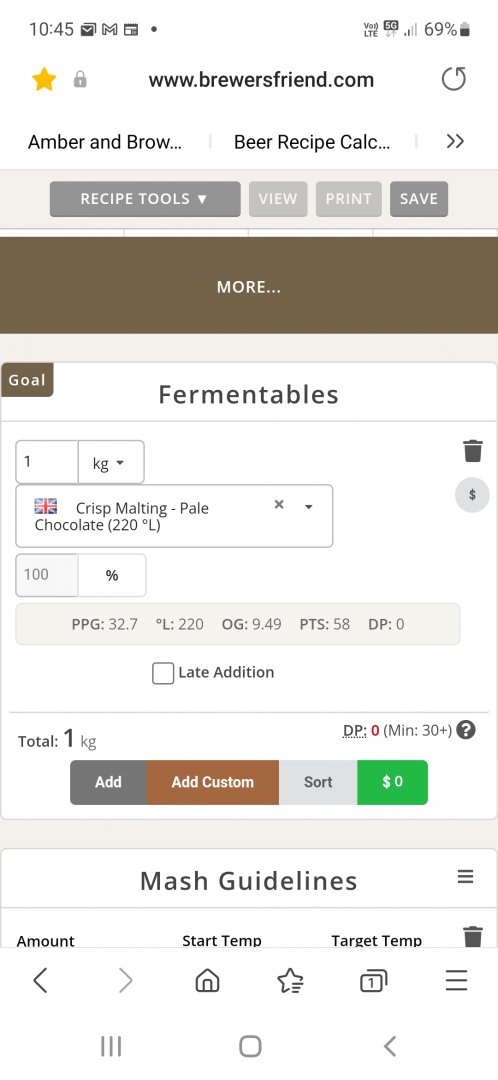Delete the Pale Chocolate fermentable via trash icon
The height and width of the screenshot is (1080, 498).
click(x=473, y=451)
